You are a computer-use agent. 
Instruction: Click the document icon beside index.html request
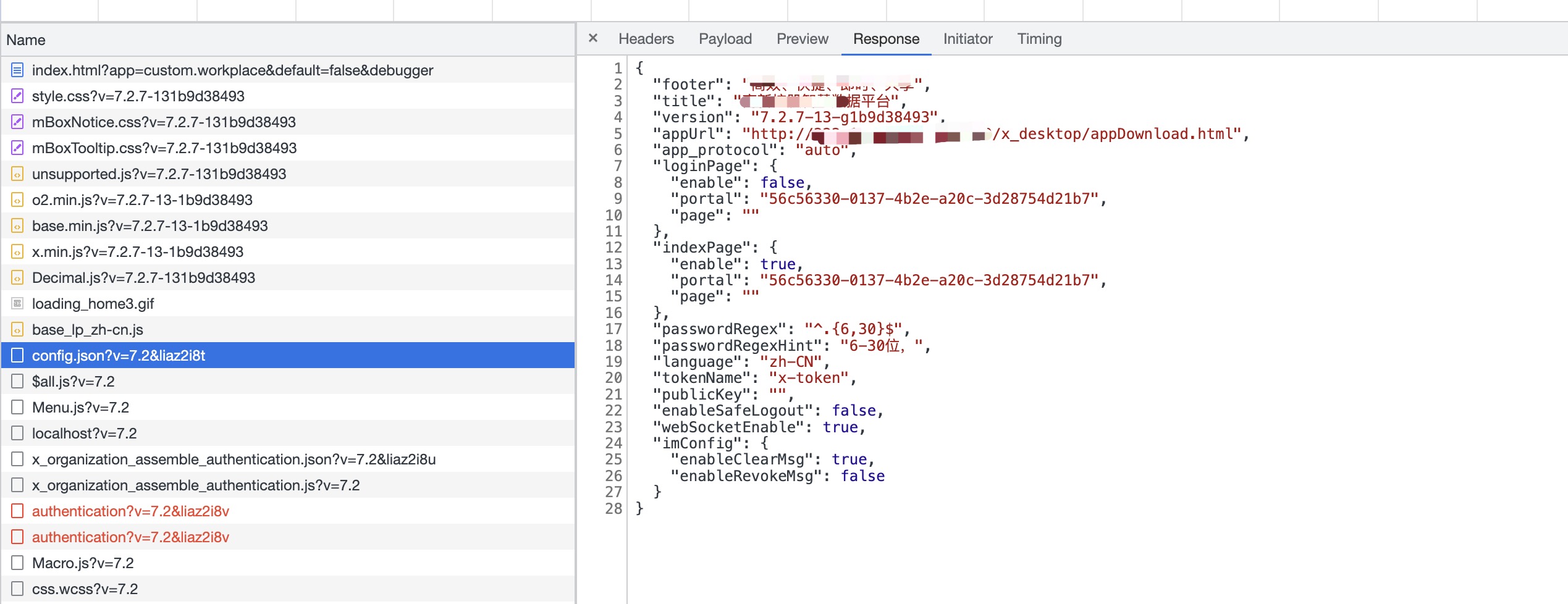pyautogui.click(x=17, y=70)
